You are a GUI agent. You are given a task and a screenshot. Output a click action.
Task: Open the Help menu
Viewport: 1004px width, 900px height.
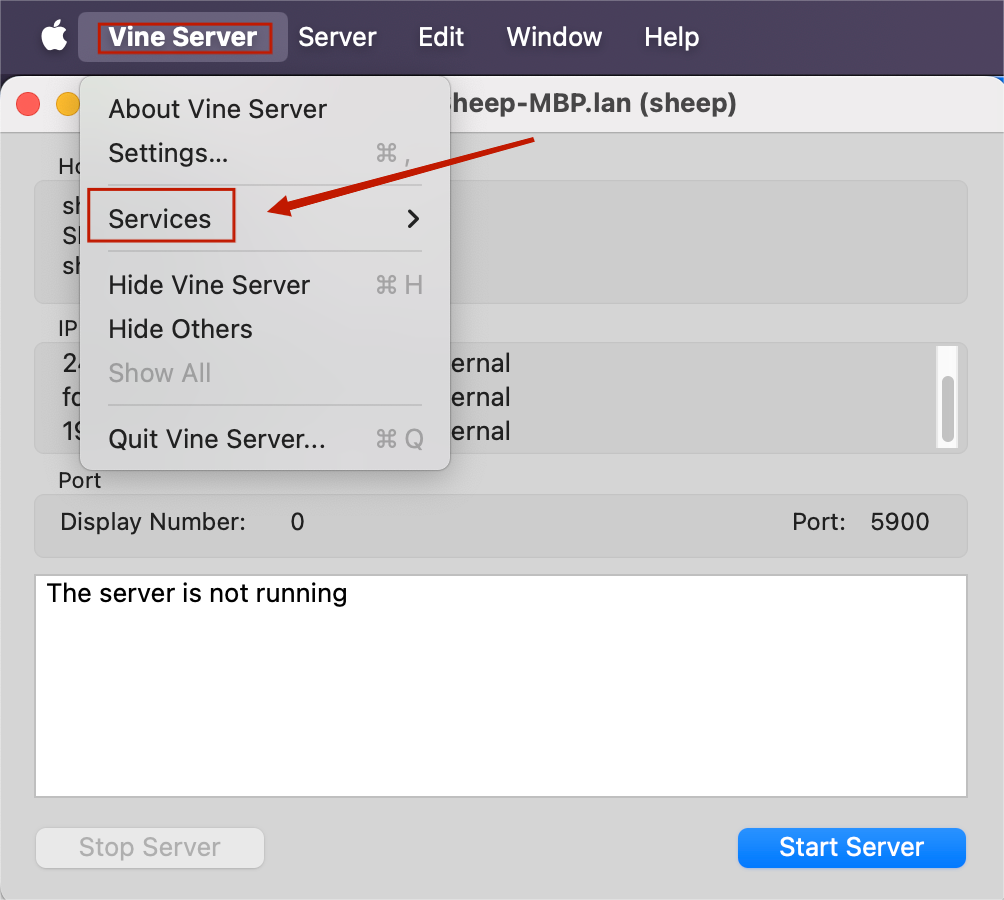tap(671, 37)
